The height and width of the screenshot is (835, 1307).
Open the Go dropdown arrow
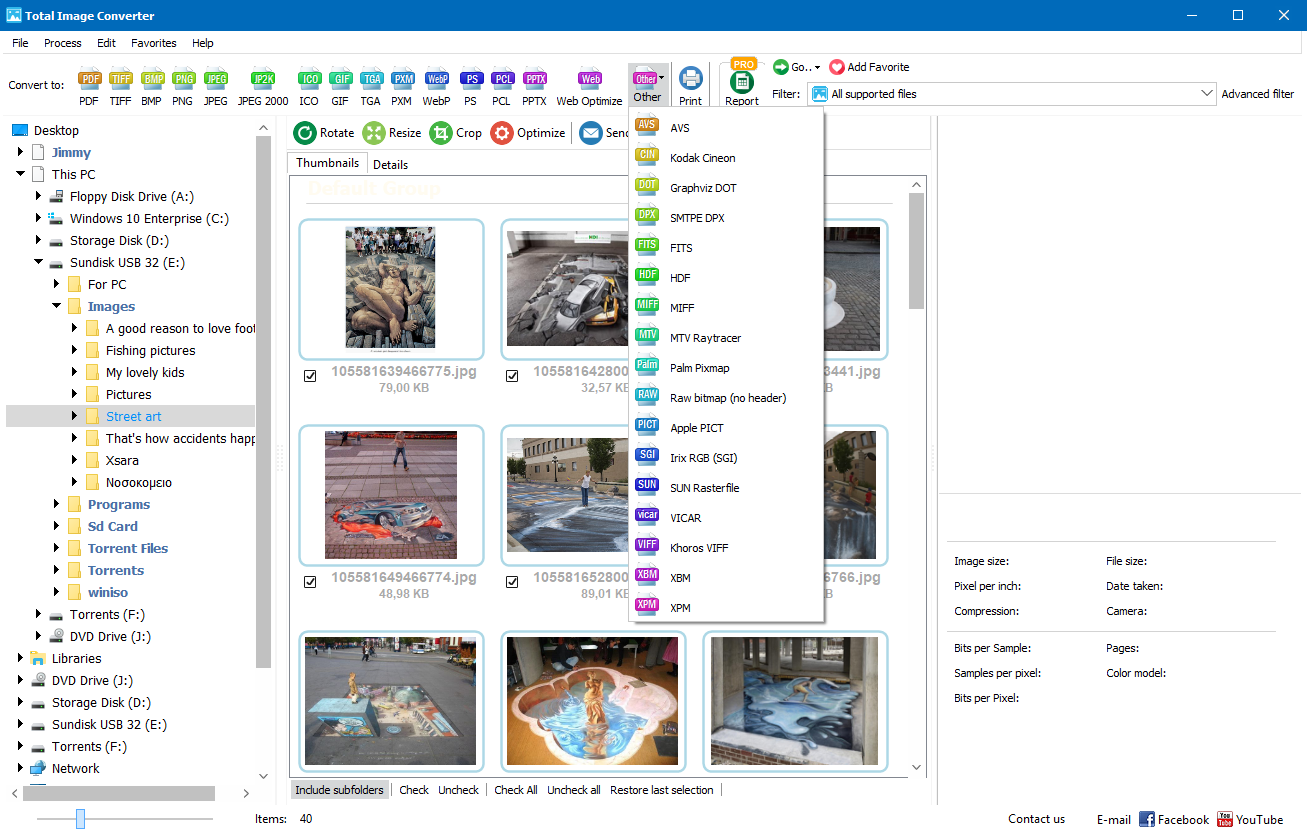click(817, 68)
